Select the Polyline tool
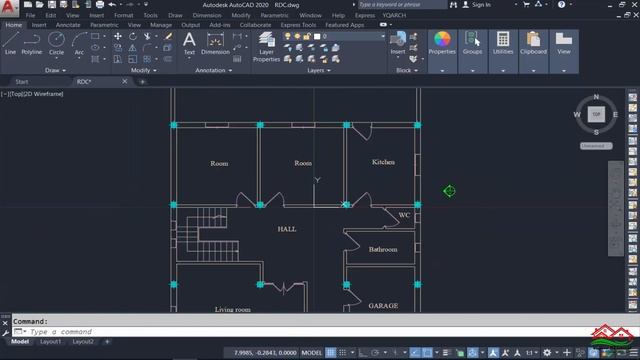640x360 pixels. (31, 43)
